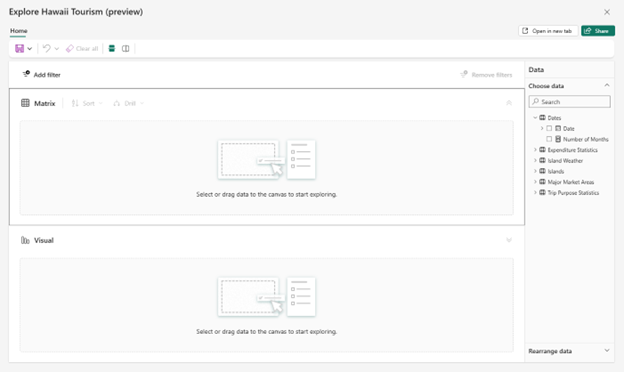
Task: Click the Search data field
Action: (x=569, y=101)
